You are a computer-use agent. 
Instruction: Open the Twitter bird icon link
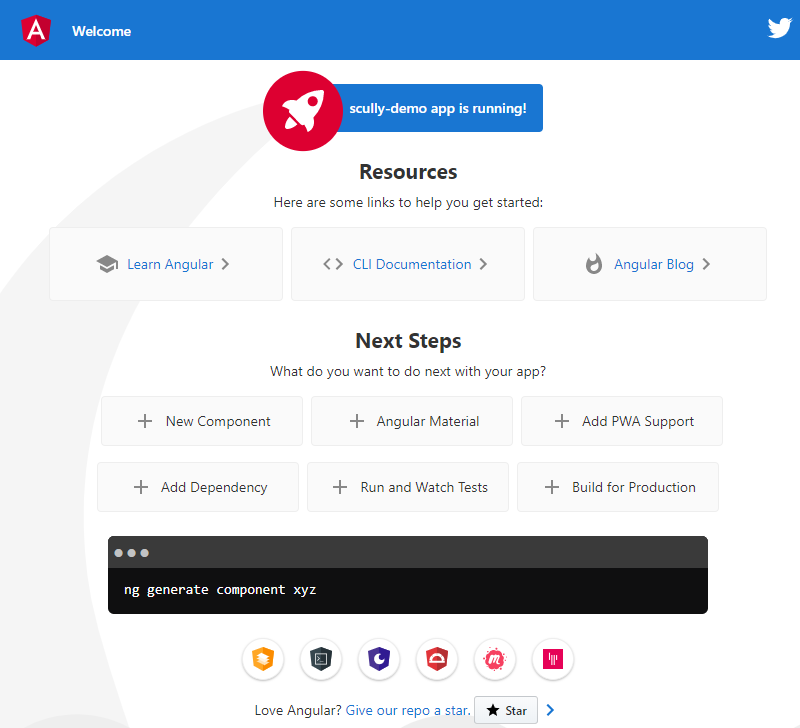780,28
